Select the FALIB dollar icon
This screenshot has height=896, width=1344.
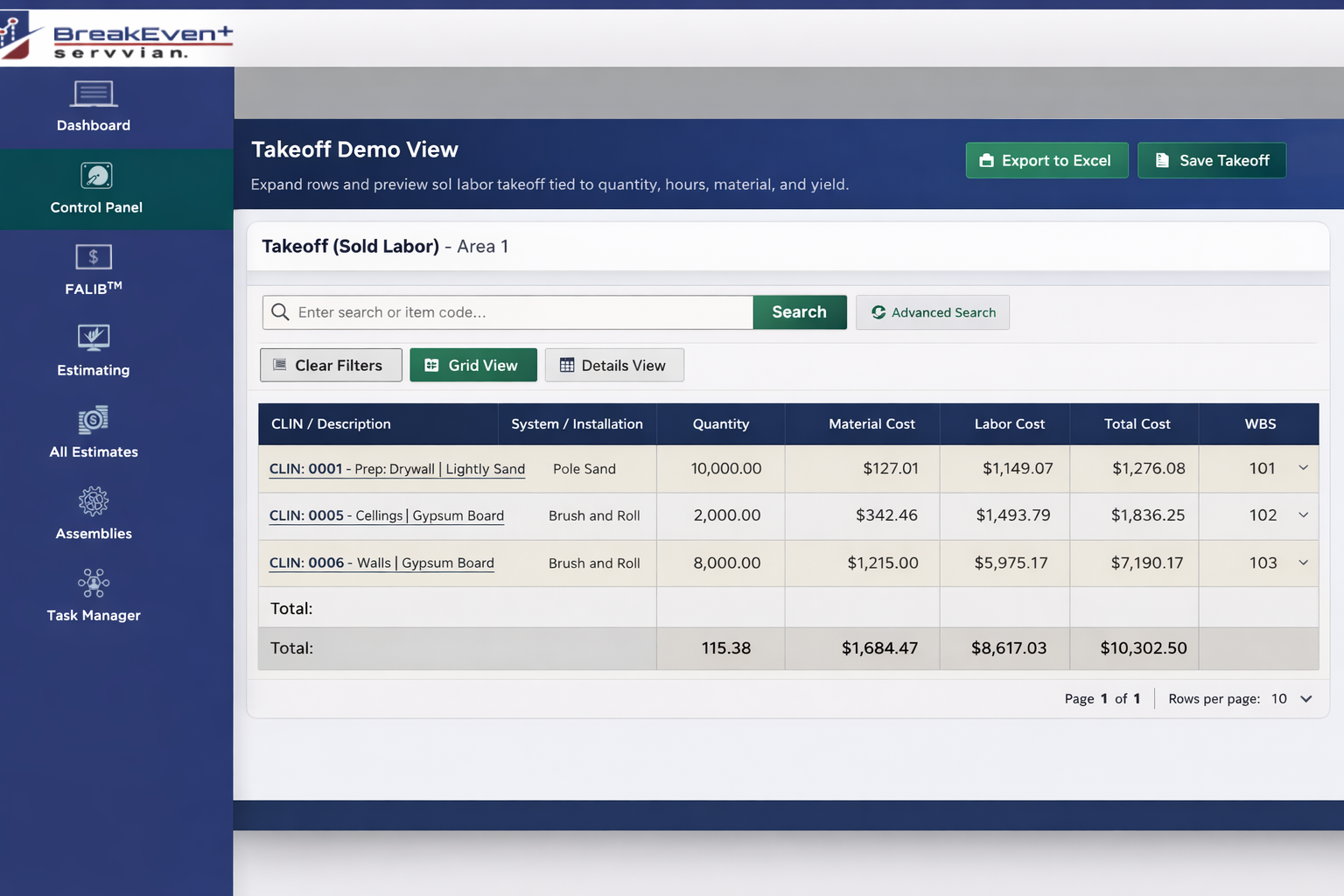point(94,257)
